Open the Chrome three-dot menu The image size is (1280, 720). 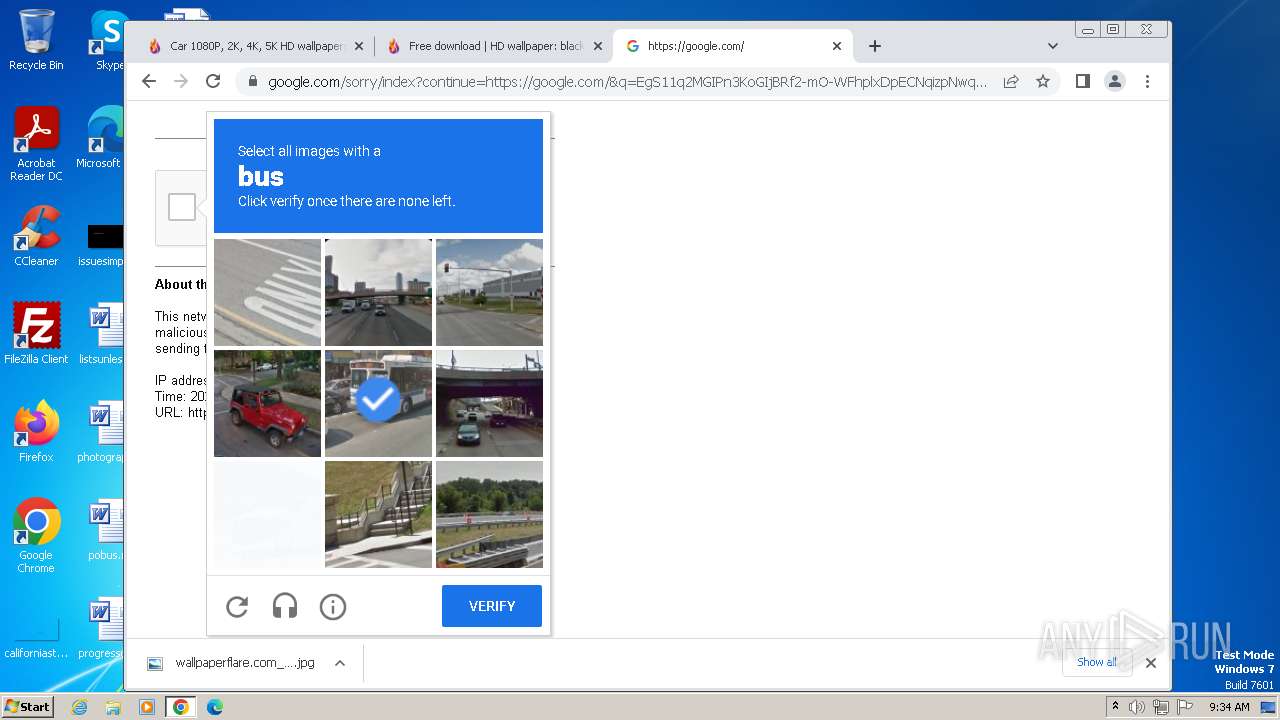(1147, 81)
